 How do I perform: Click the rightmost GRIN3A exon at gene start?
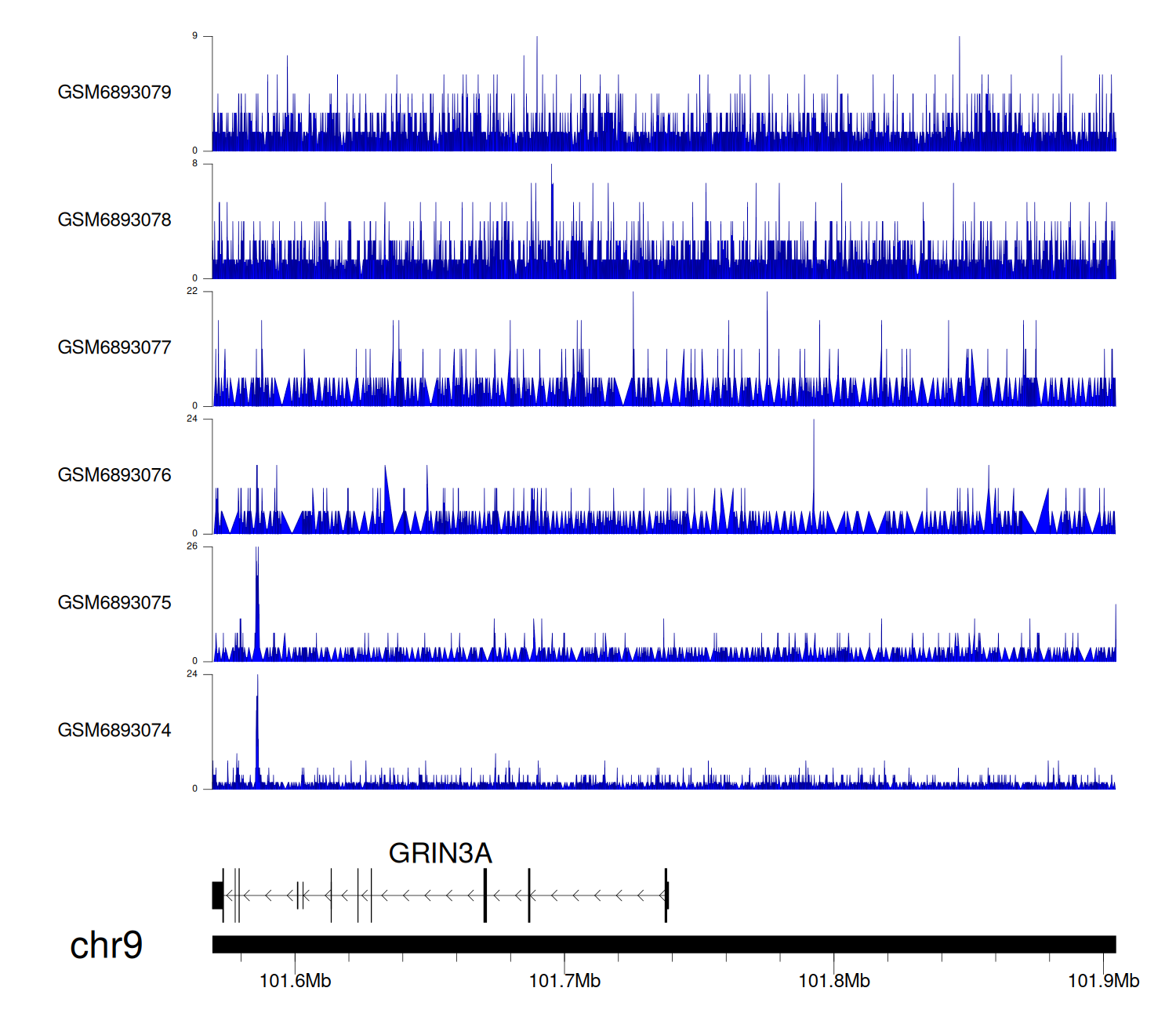[666, 895]
